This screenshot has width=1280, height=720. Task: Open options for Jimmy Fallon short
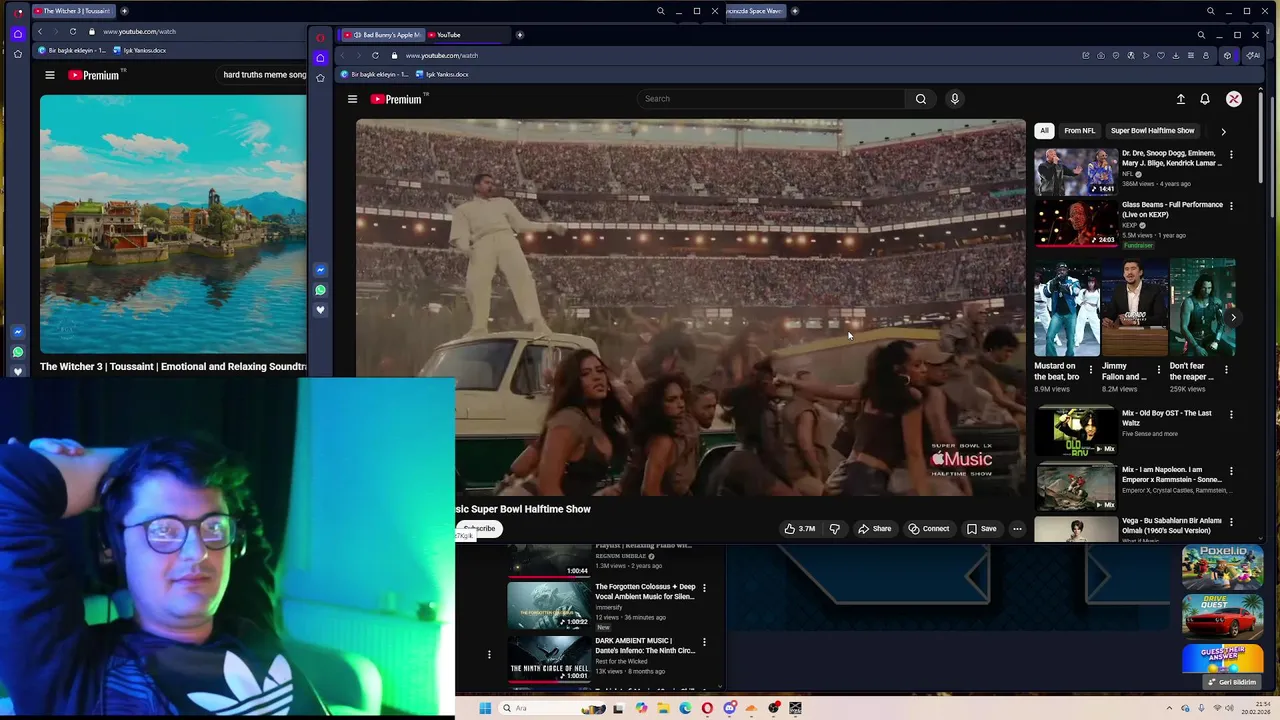coord(1159,370)
